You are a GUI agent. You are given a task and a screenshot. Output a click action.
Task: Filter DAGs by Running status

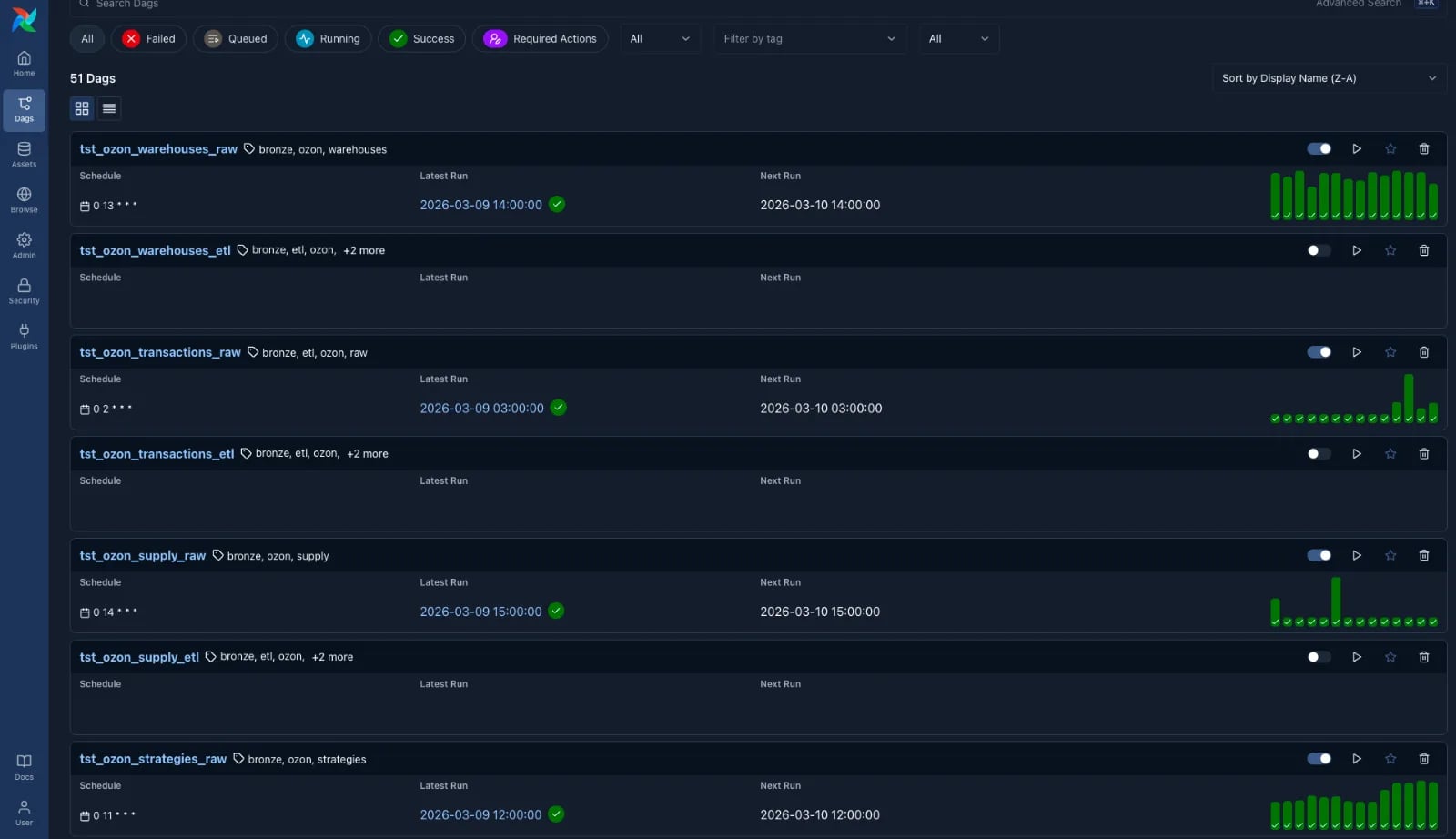(x=328, y=39)
